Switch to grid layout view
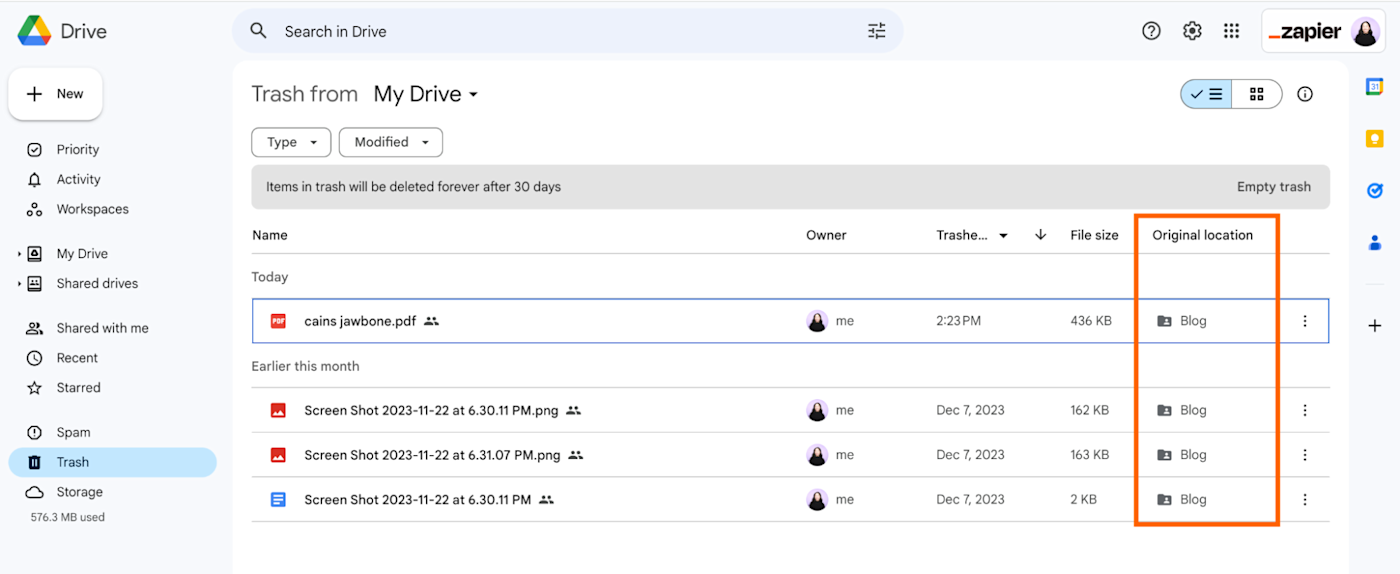This screenshot has width=1400, height=574. coord(1257,94)
